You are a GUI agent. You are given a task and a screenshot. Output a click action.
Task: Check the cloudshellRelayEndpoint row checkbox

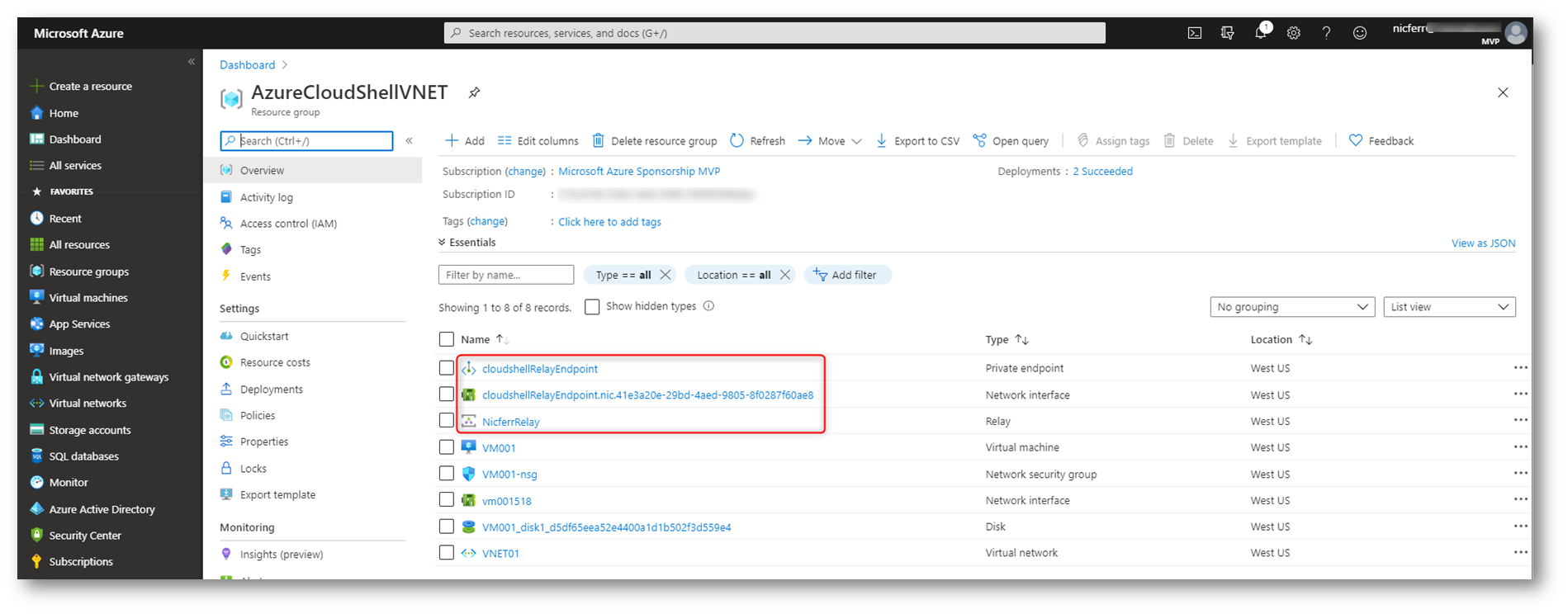(447, 368)
